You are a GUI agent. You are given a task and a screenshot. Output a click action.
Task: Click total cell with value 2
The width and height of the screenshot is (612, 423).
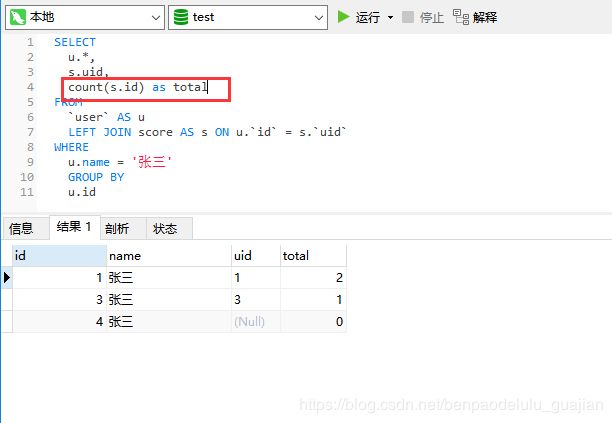click(x=313, y=278)
